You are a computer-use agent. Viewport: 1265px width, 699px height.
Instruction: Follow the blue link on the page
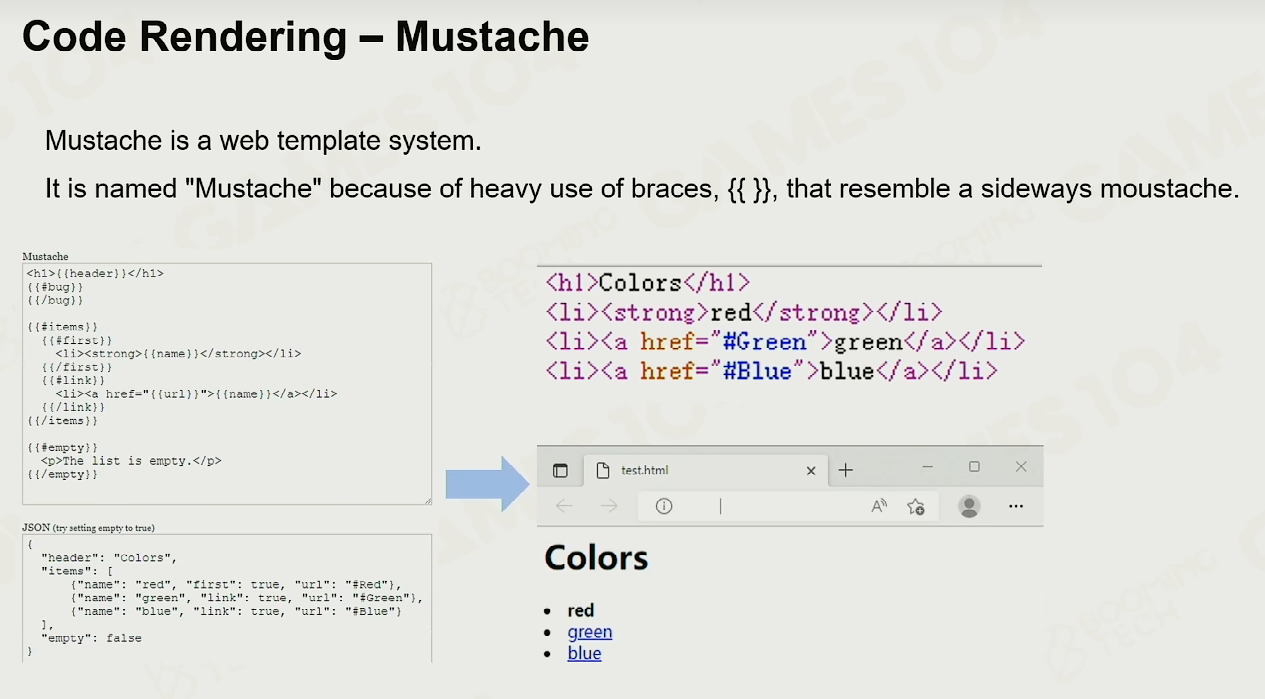(584, 653)
